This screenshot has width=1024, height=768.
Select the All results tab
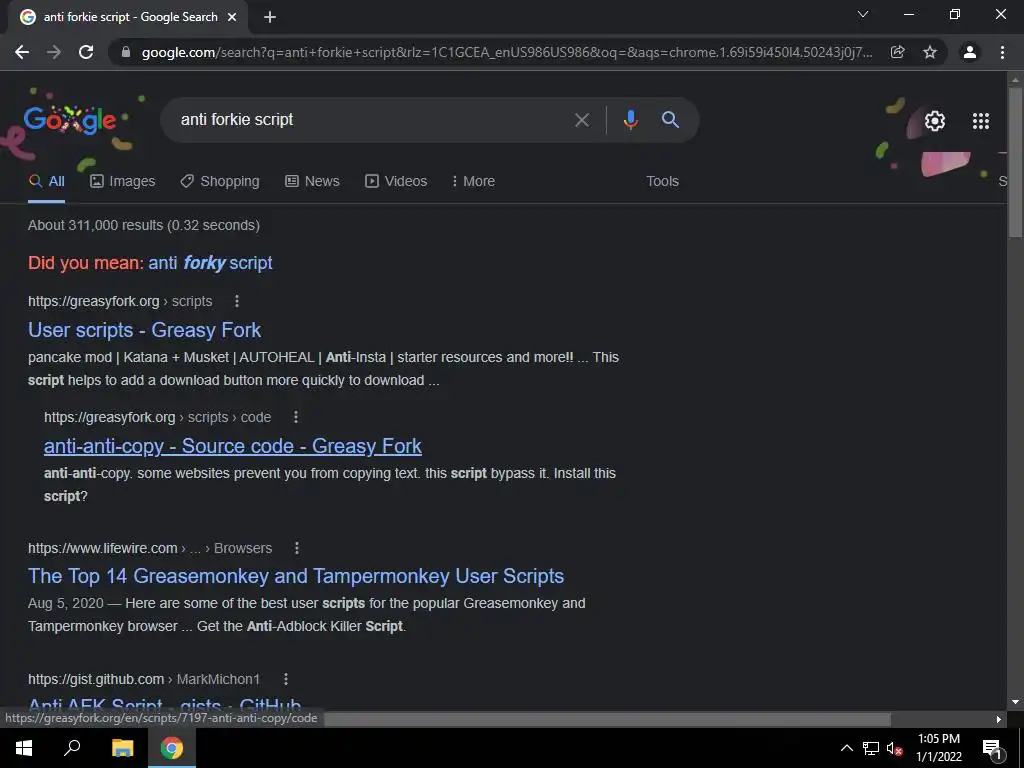pos(46,182)
